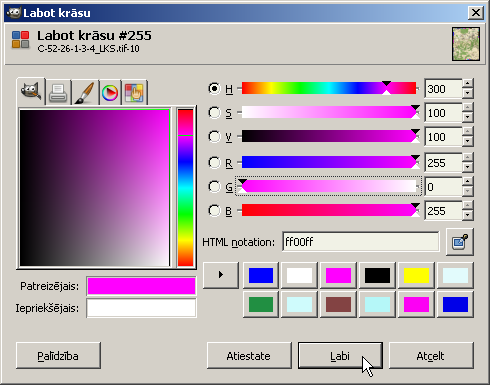Increase the H value with up arrow
Screen dimensions: 490x385
468,84
